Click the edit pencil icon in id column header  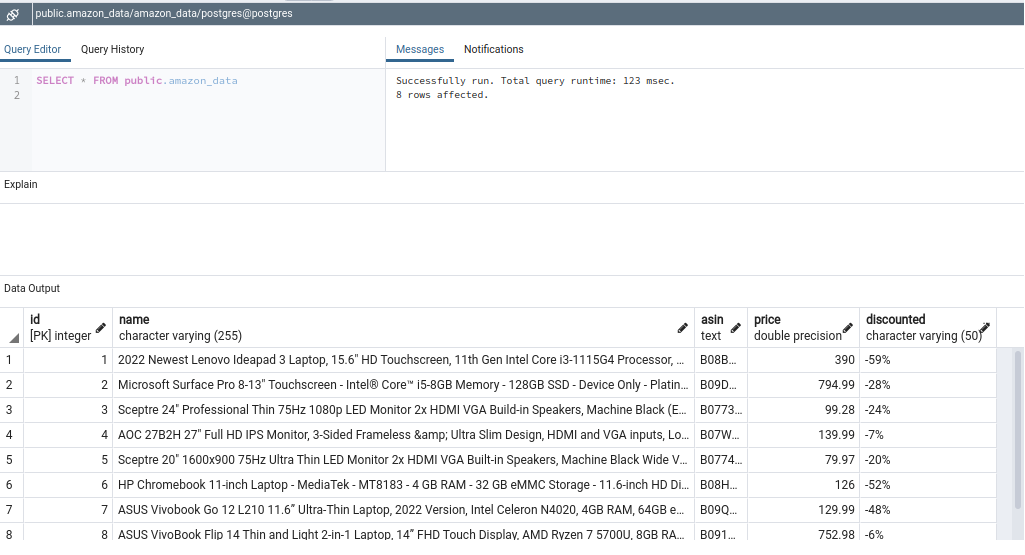coord(101,328)
